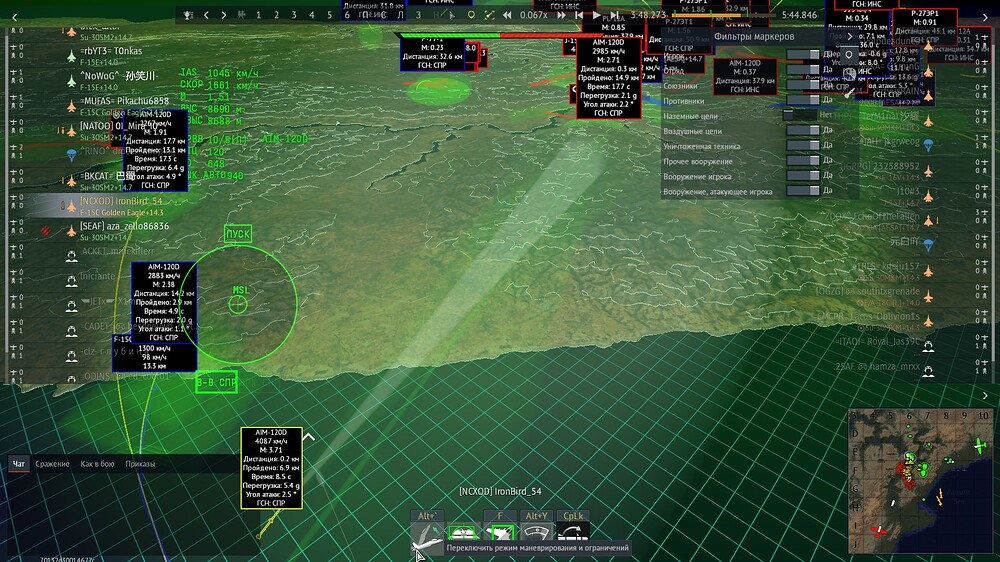Image resolution: width=1000 pixels, height=562 pixels.
Task: Select player [IGRPG] 232588952 on right list
Action: pyautogui.click(x=880, y=166)
